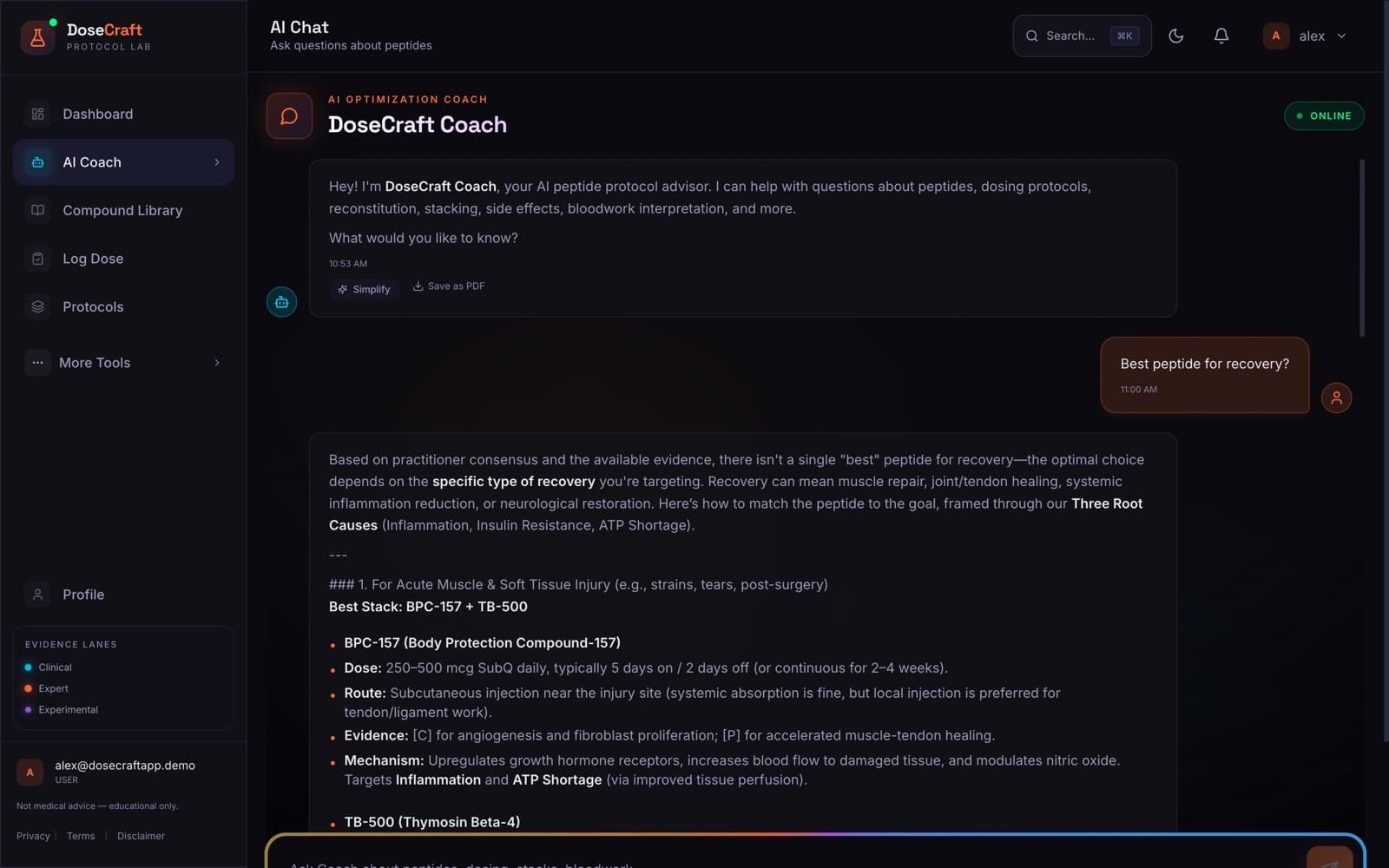This screenshot has width=1389, height=868.
Task: Open the alex account dropdown
Action: pyautogui.click(x=1305, y=36)
